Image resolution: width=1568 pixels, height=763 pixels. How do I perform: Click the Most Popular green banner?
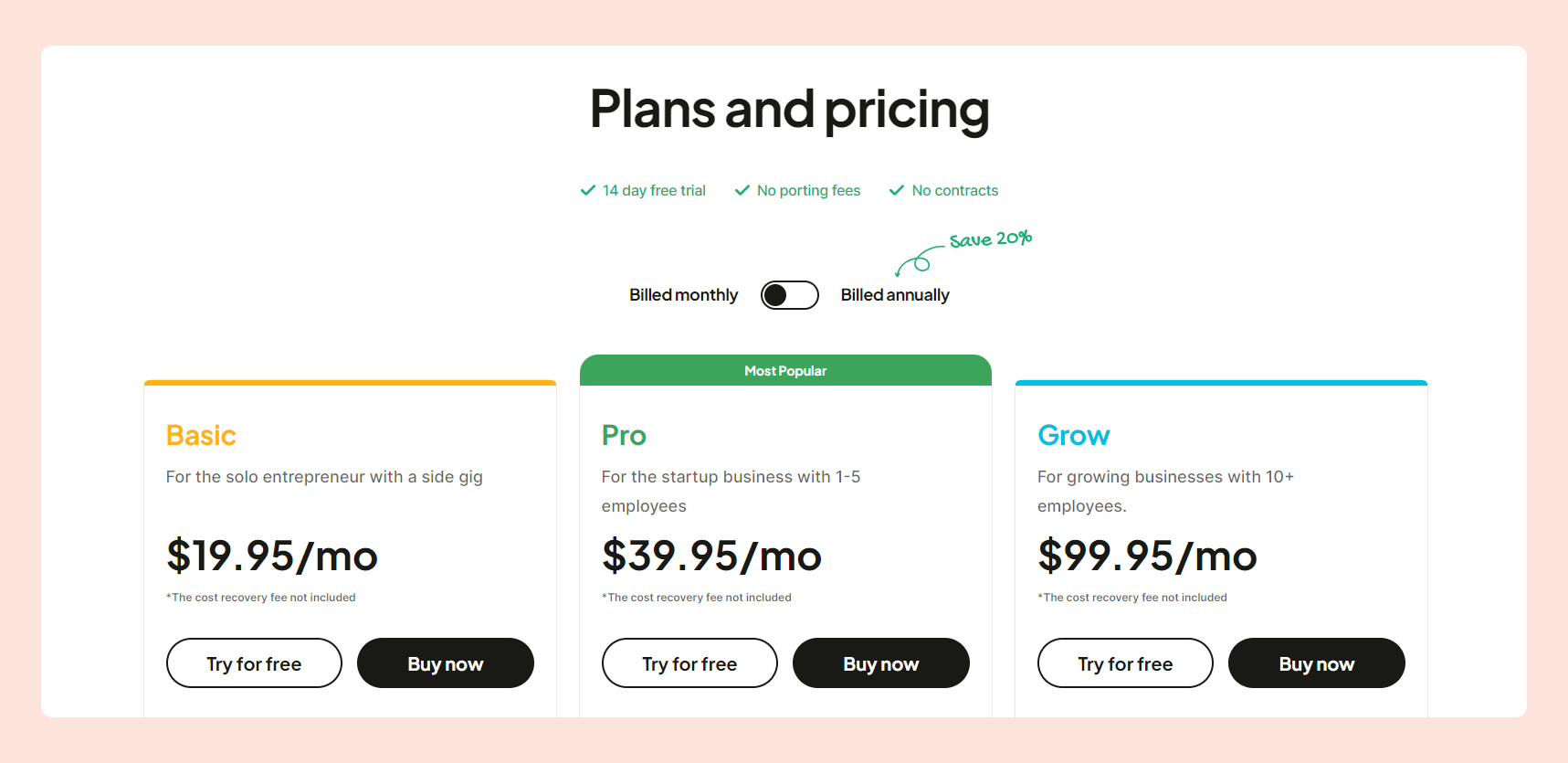[785, 370]
